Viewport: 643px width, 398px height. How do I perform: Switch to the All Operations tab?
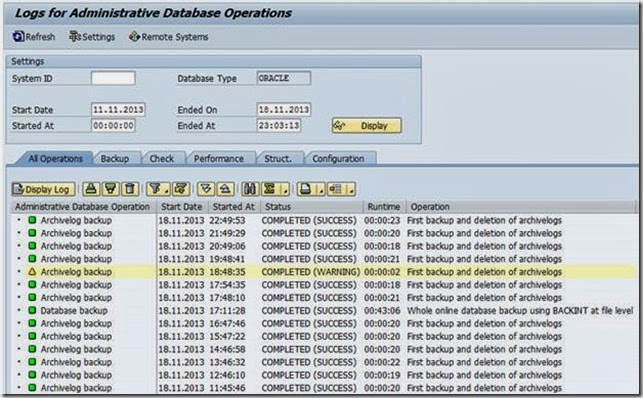55,159
